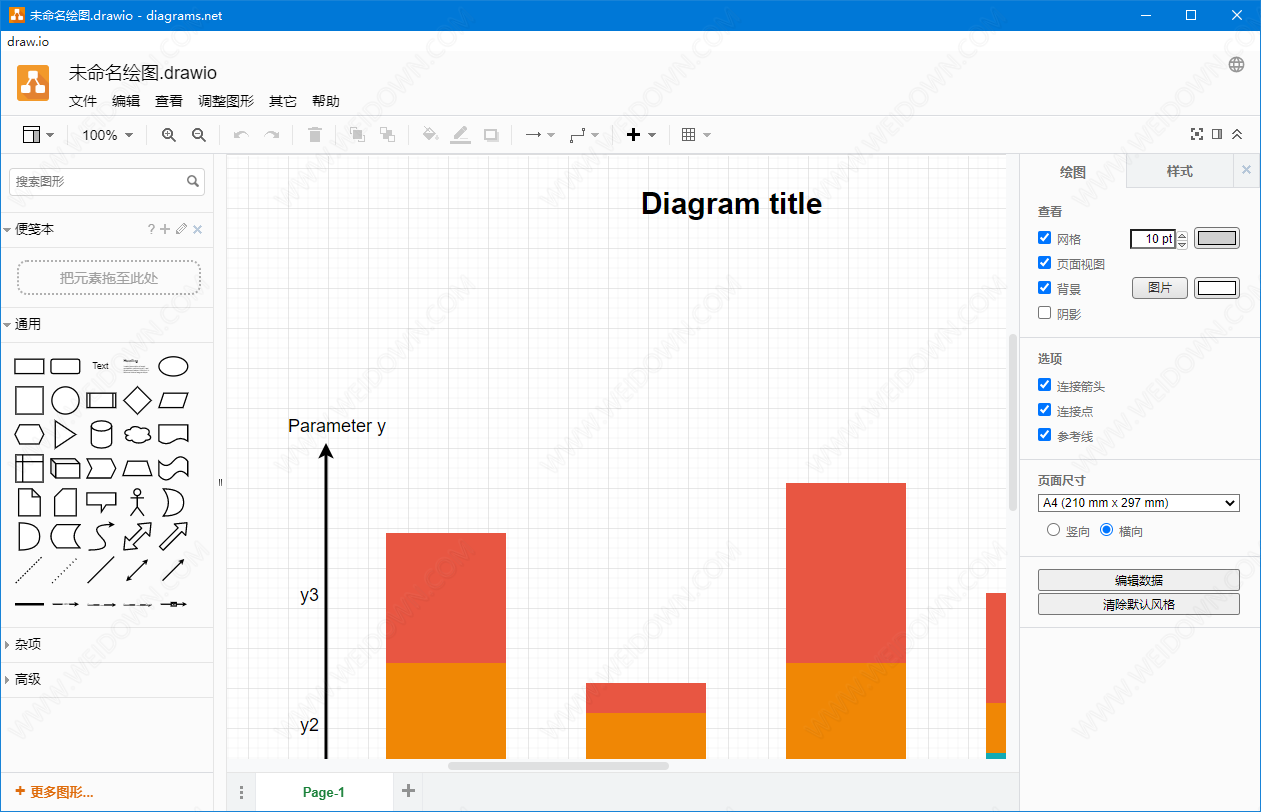The width and height of the screenshot is (1261, 812).
Task: Click the background color swatch
Action: (1217, 288)
